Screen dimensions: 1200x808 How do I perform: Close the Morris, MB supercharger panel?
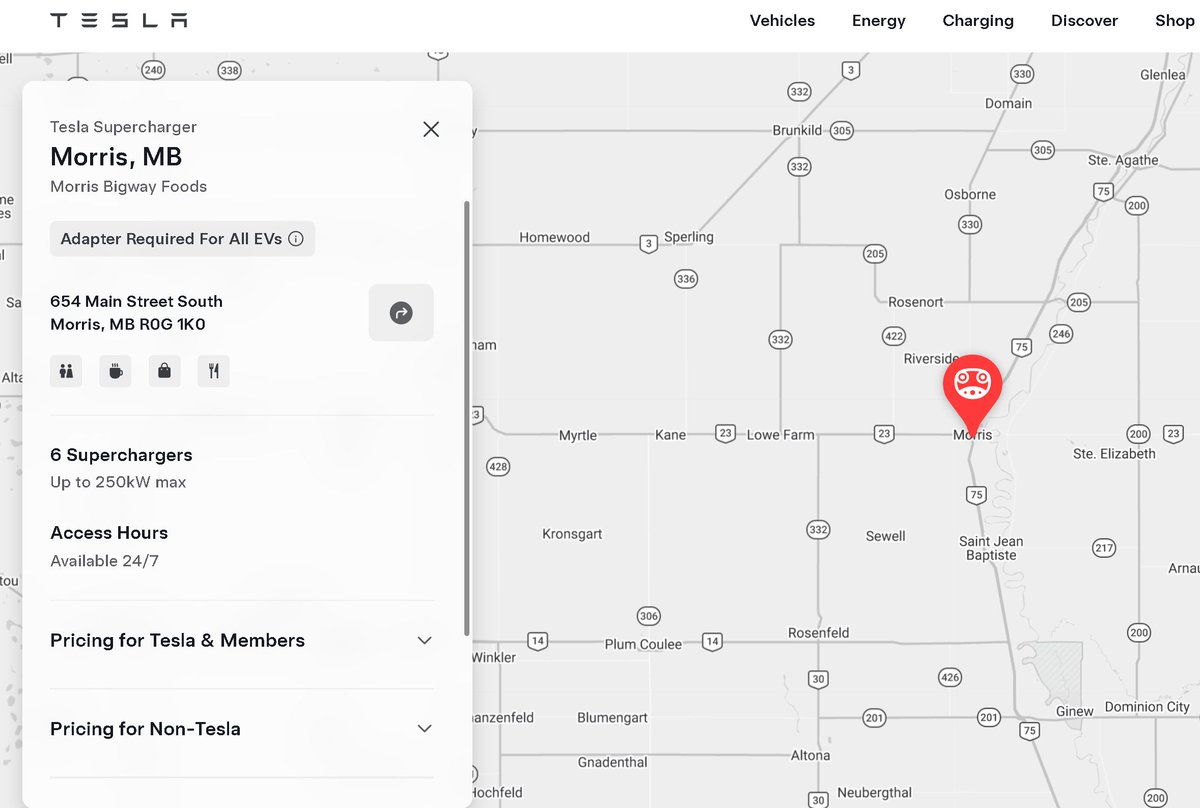(431, 129)
